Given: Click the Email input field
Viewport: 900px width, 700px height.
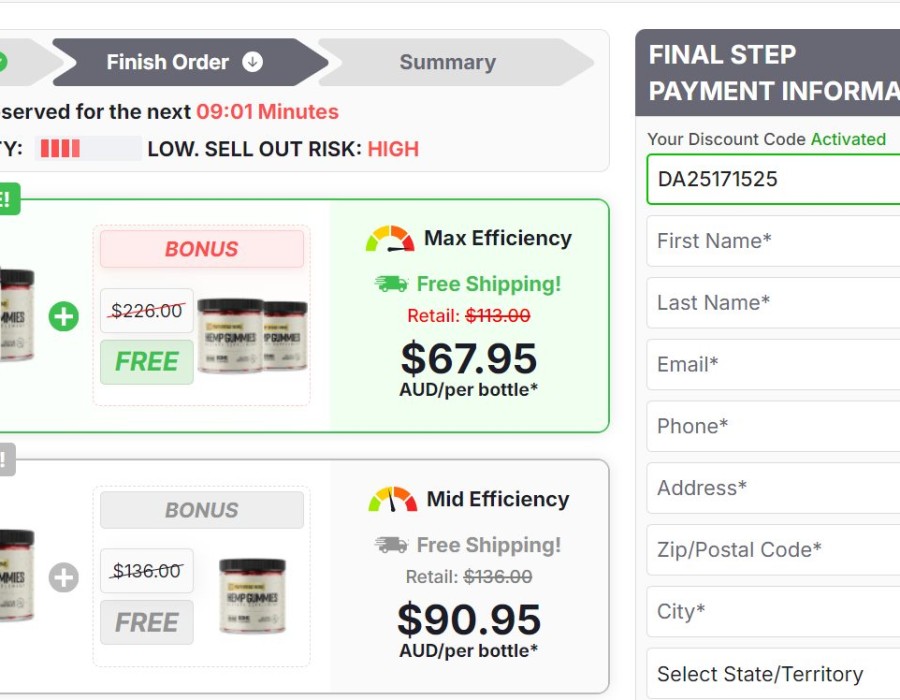Looking at the screenshot, I should point(773,365).
